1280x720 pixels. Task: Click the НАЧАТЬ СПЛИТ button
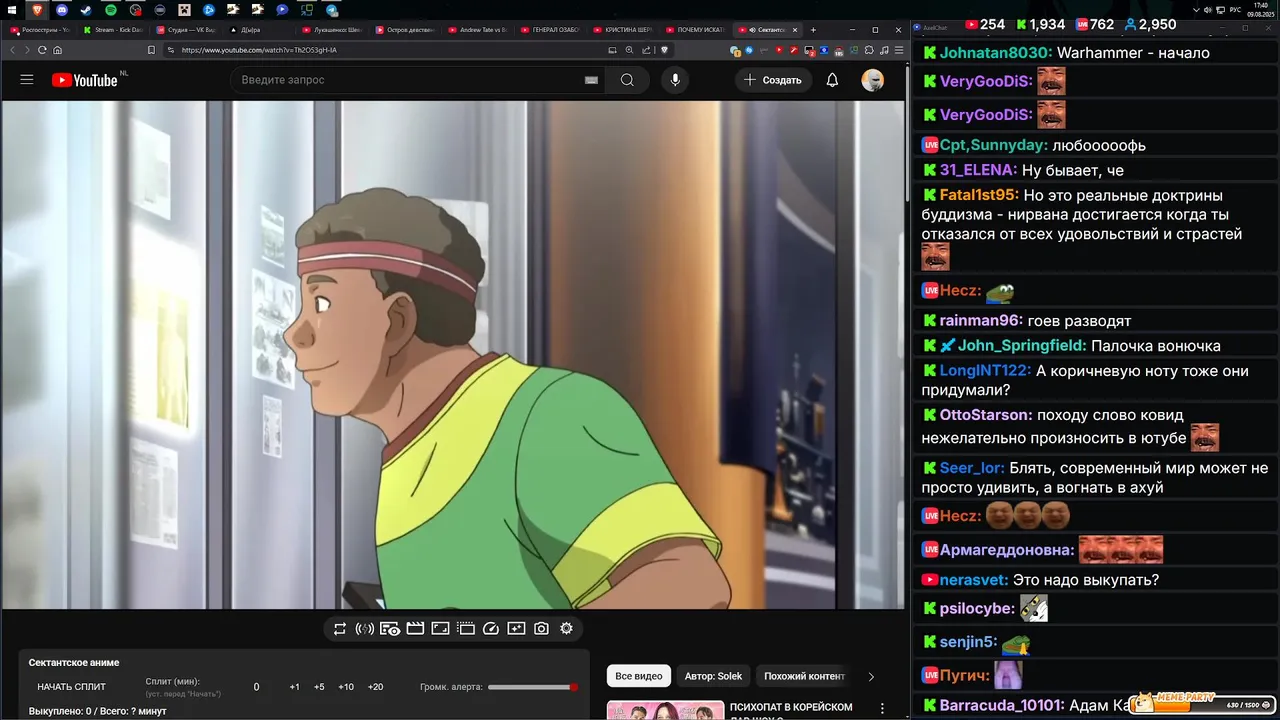pyautogui.click(x=72, y=687)
